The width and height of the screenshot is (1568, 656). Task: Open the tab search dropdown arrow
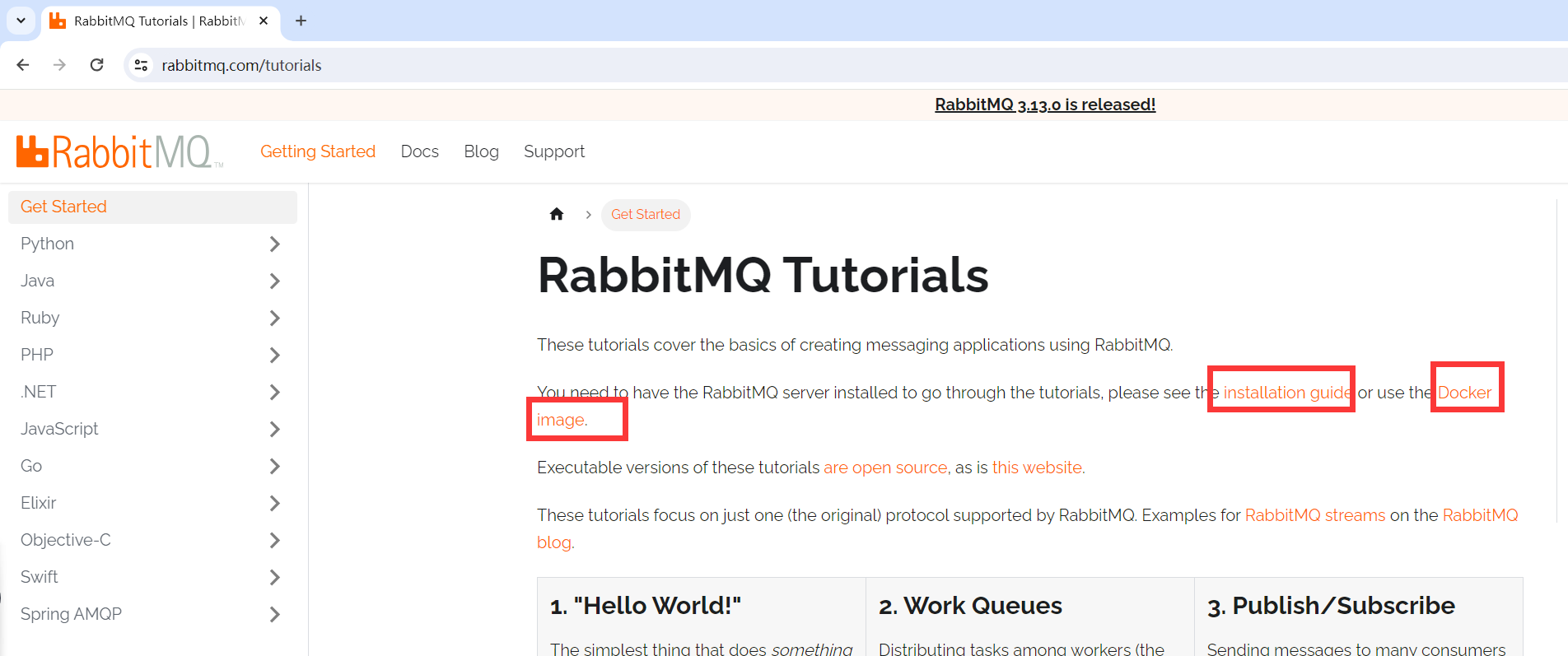pos(21,21)
